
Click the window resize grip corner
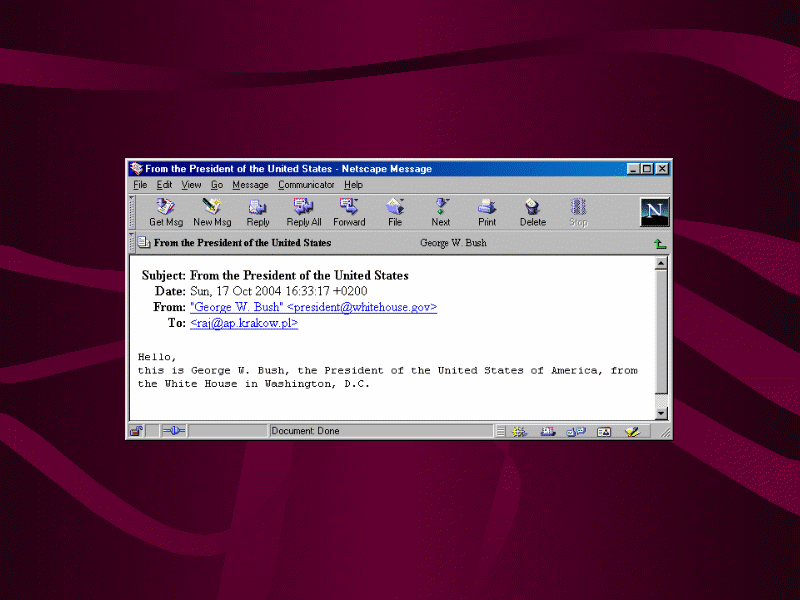[664, 433]
